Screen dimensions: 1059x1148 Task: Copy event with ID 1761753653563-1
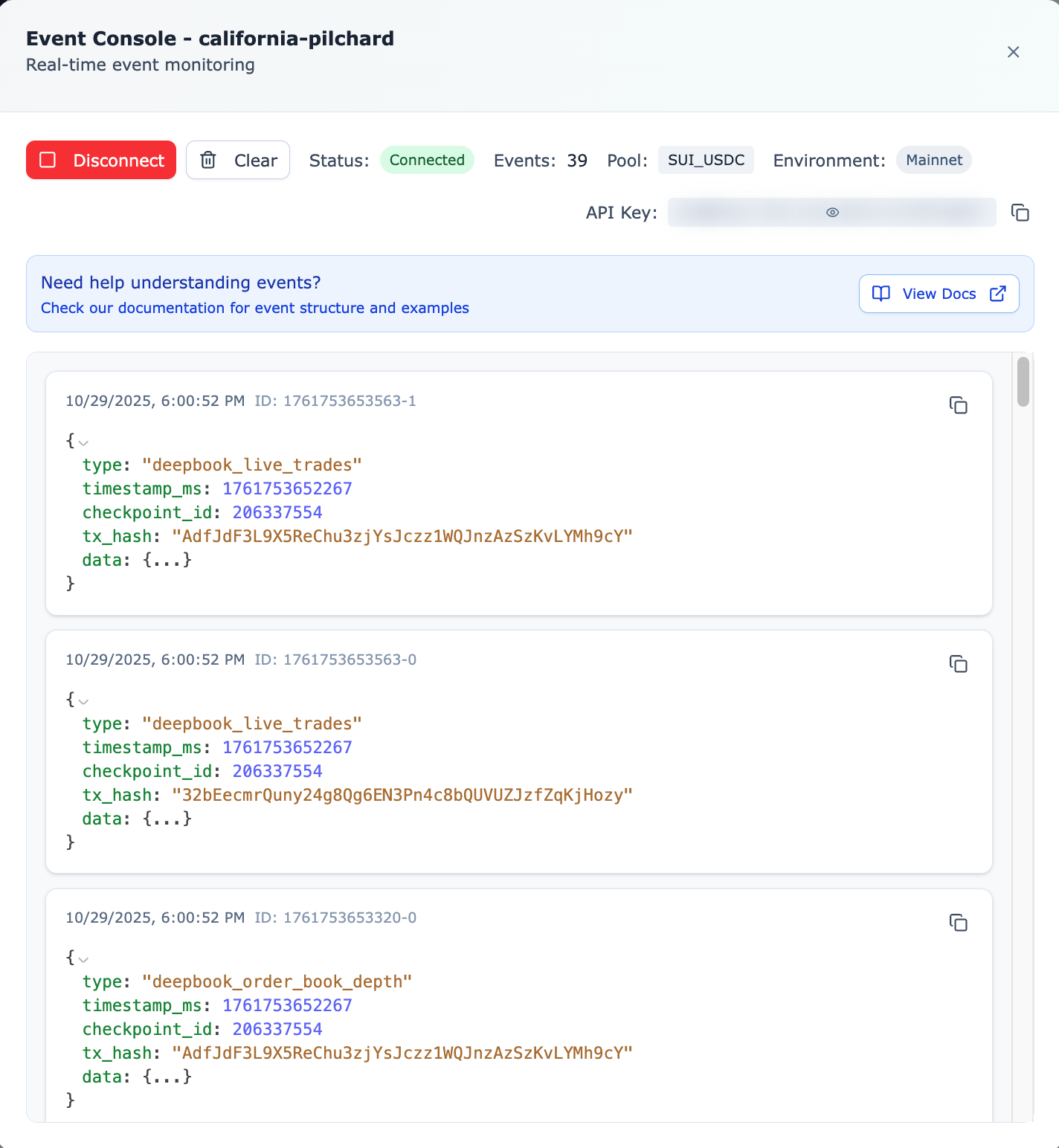click(958, 405)
